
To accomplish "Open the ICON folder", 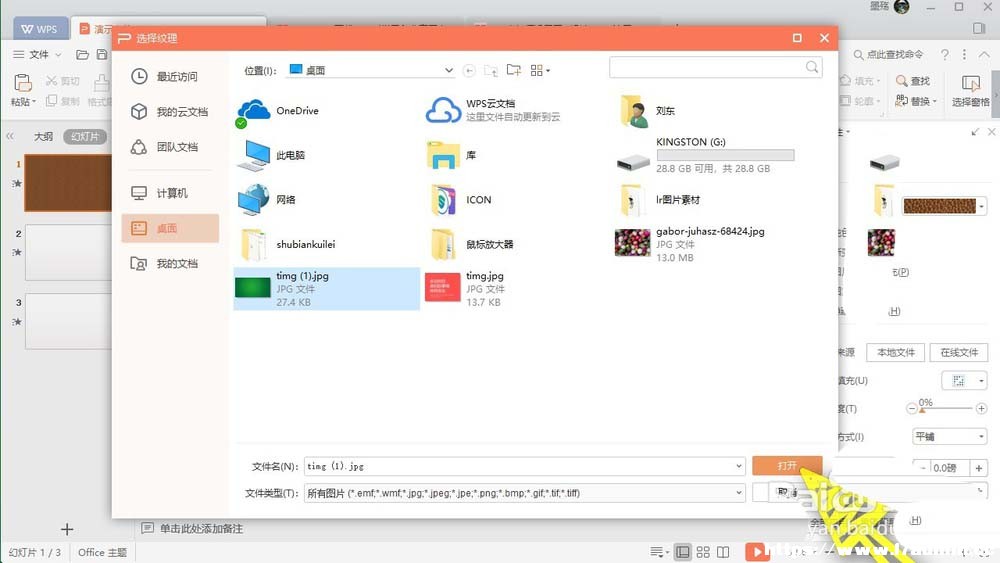I will tap(459, 200).
